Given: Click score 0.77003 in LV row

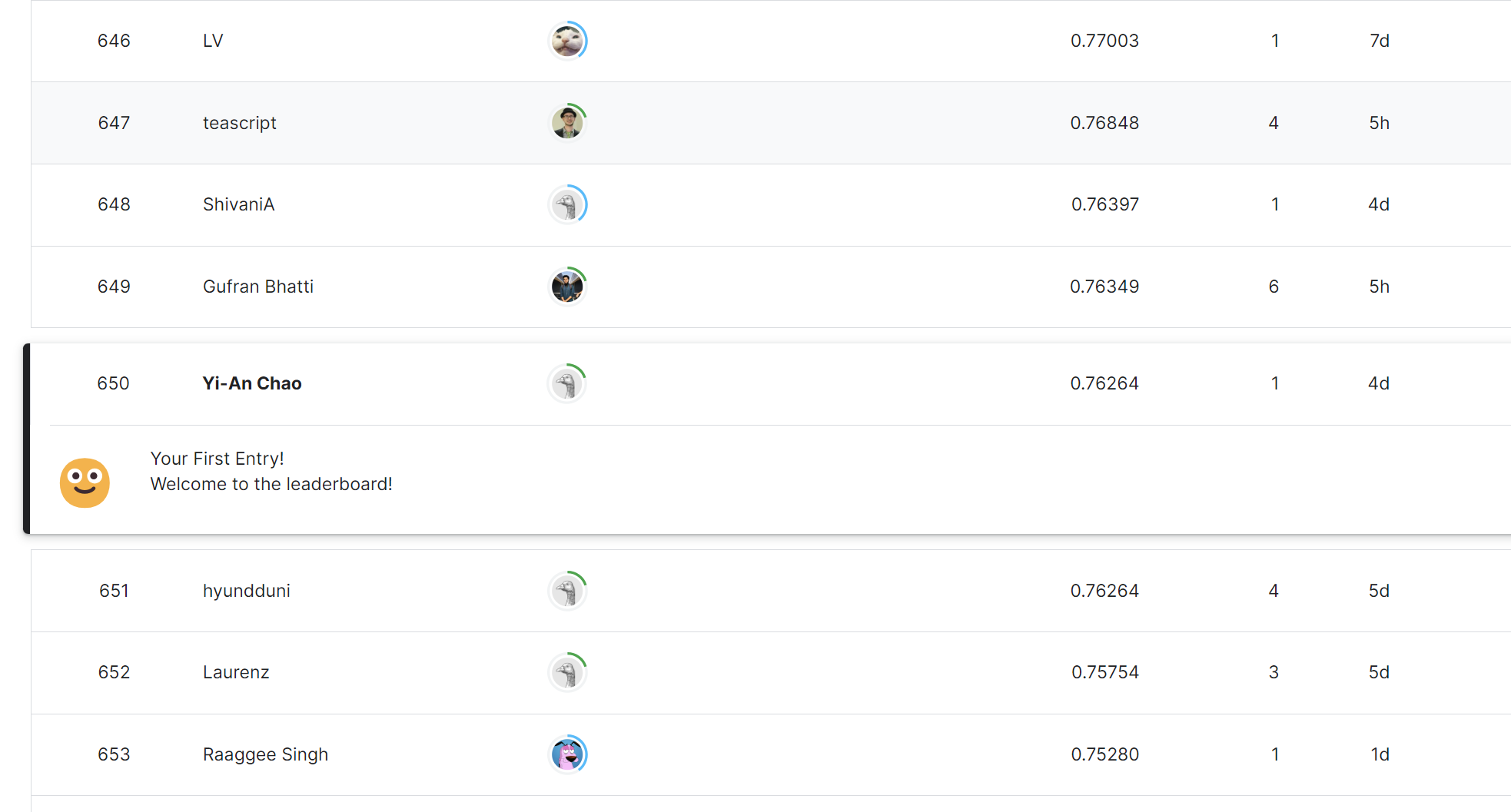Looking at the screenshot, I should (x=1104, y=41).
